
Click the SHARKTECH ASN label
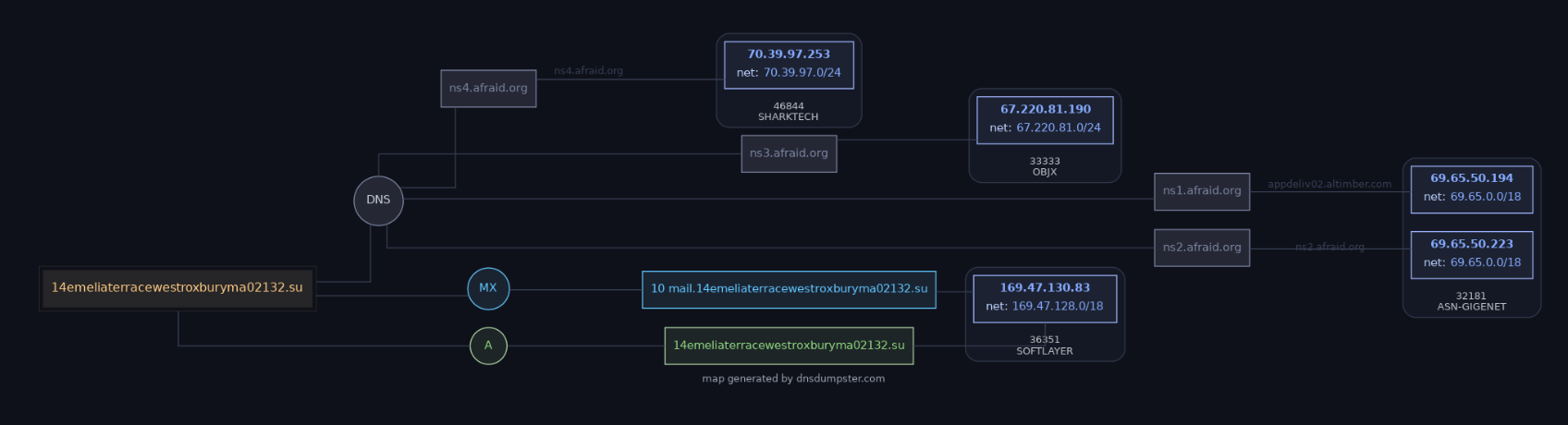(789, 117)
